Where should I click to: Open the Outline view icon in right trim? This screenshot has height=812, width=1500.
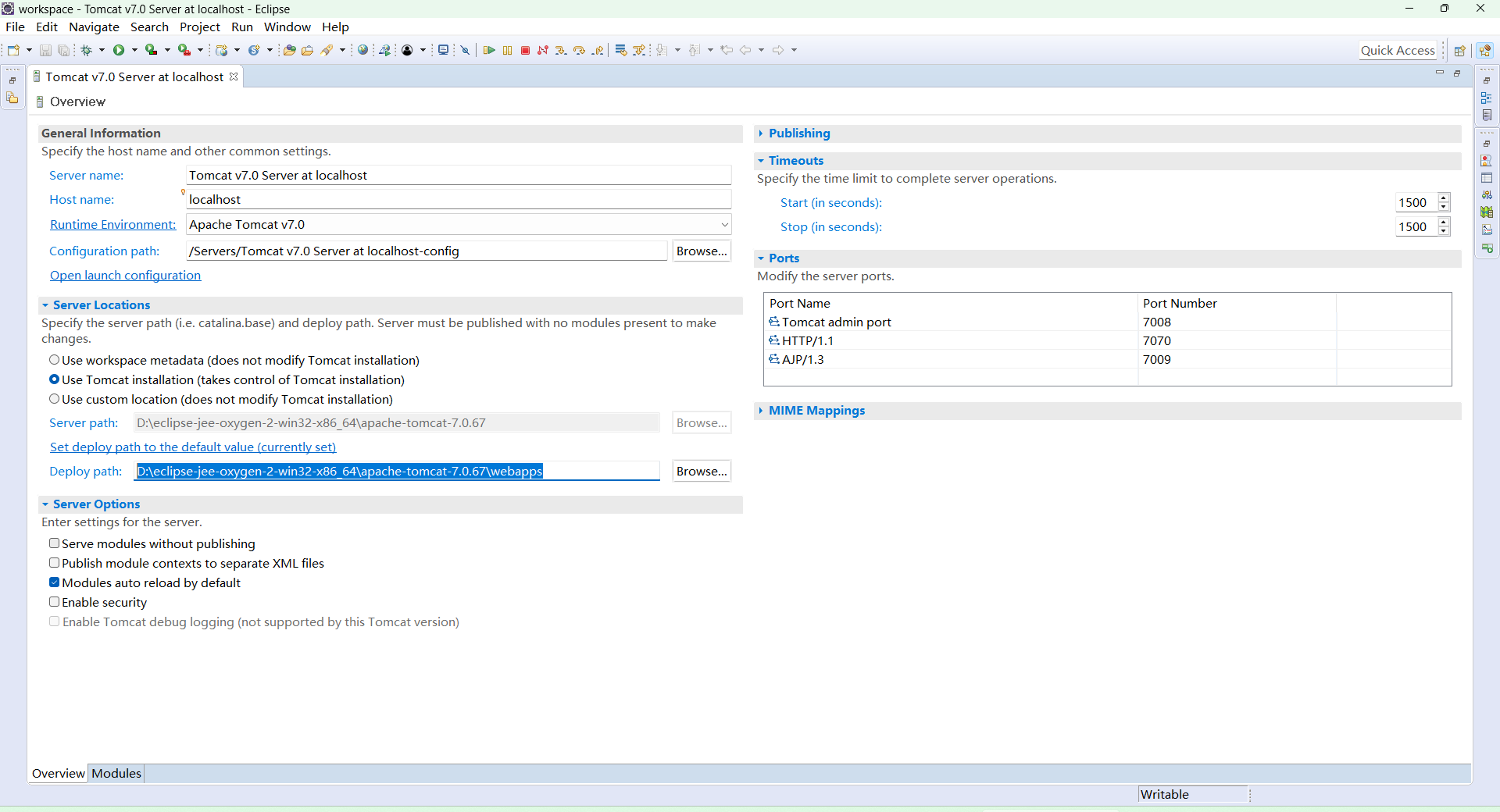1487,98
